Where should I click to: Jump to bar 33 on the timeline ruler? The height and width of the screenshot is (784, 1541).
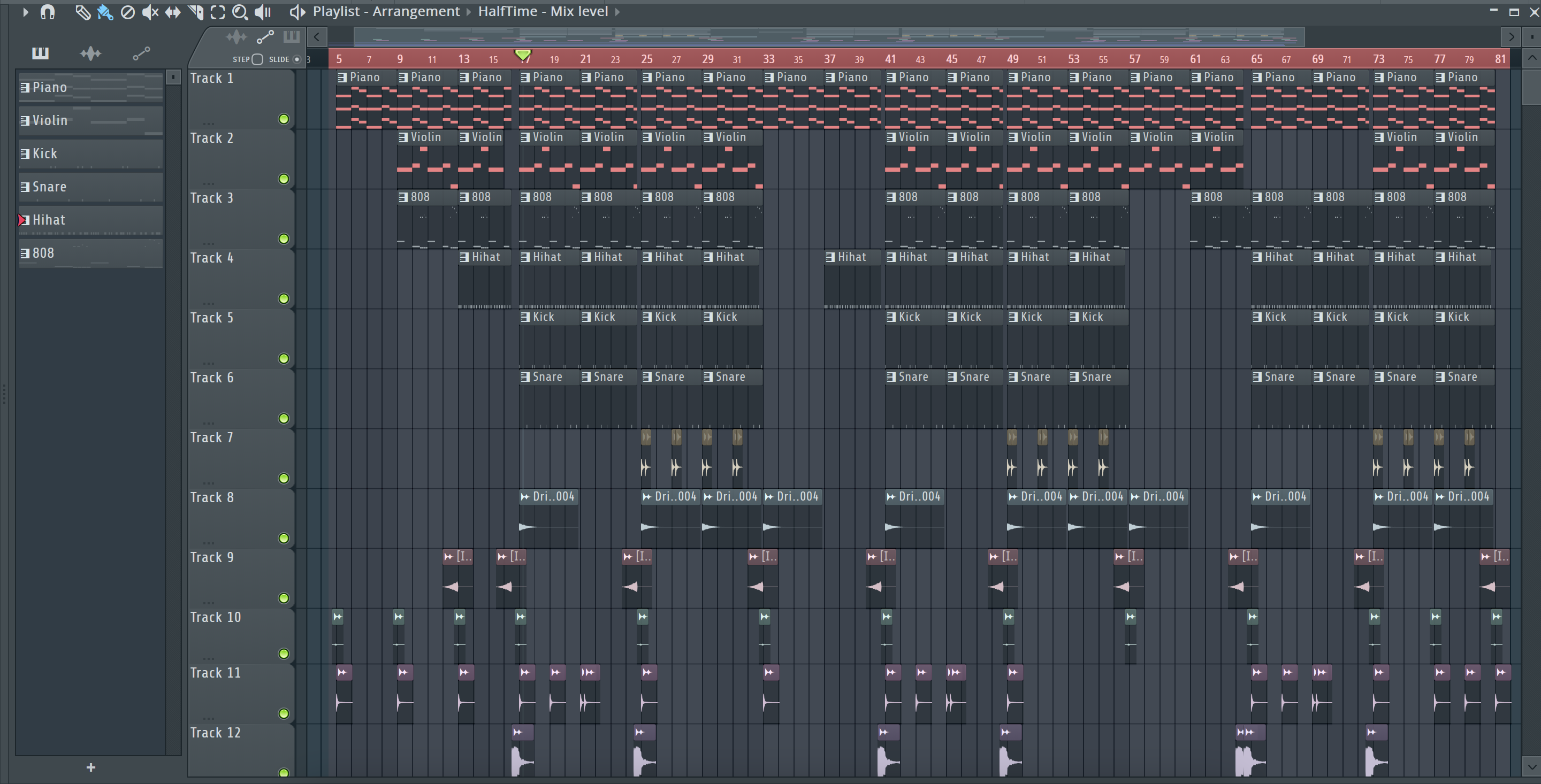(x=769, y=59)
